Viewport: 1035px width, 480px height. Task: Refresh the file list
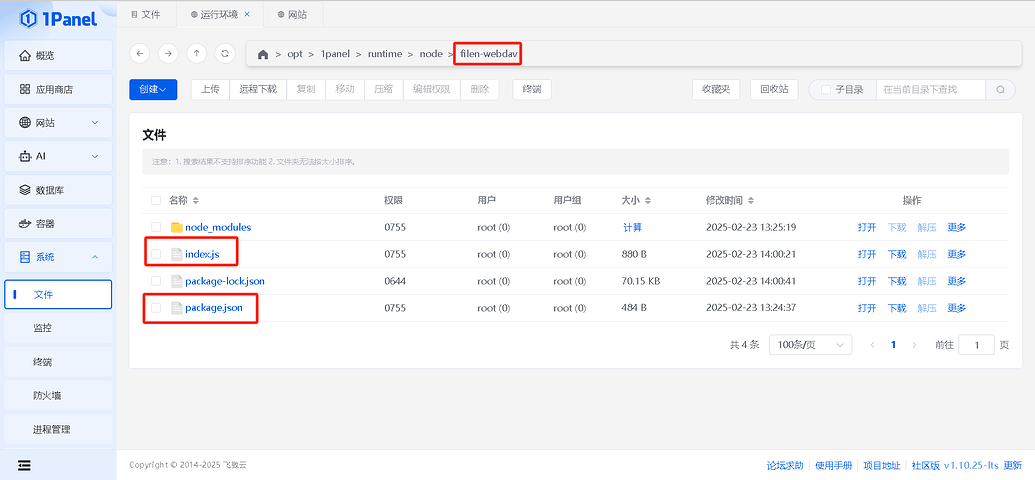[225, 54]
